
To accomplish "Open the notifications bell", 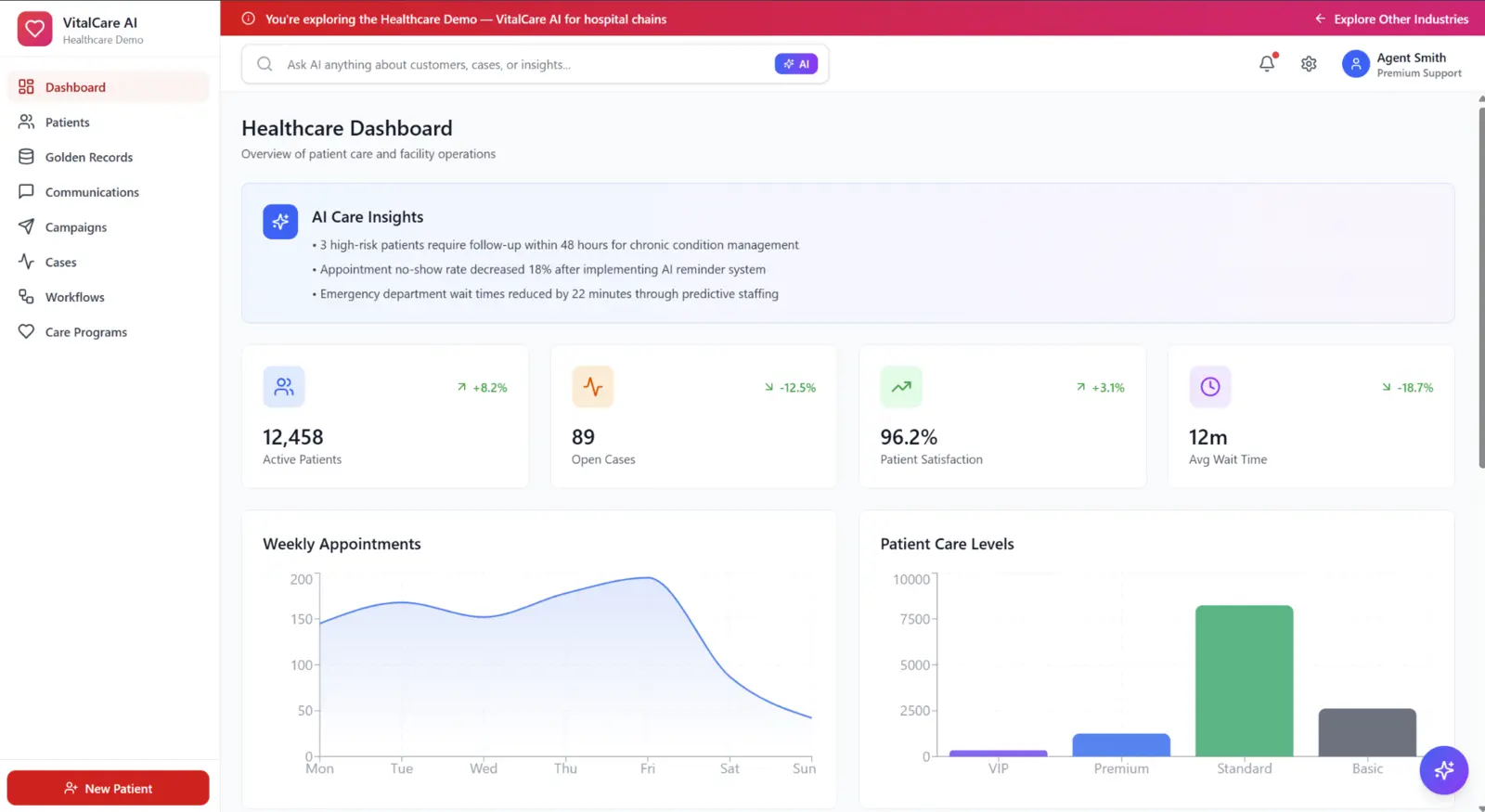I will coord(1267,64).
